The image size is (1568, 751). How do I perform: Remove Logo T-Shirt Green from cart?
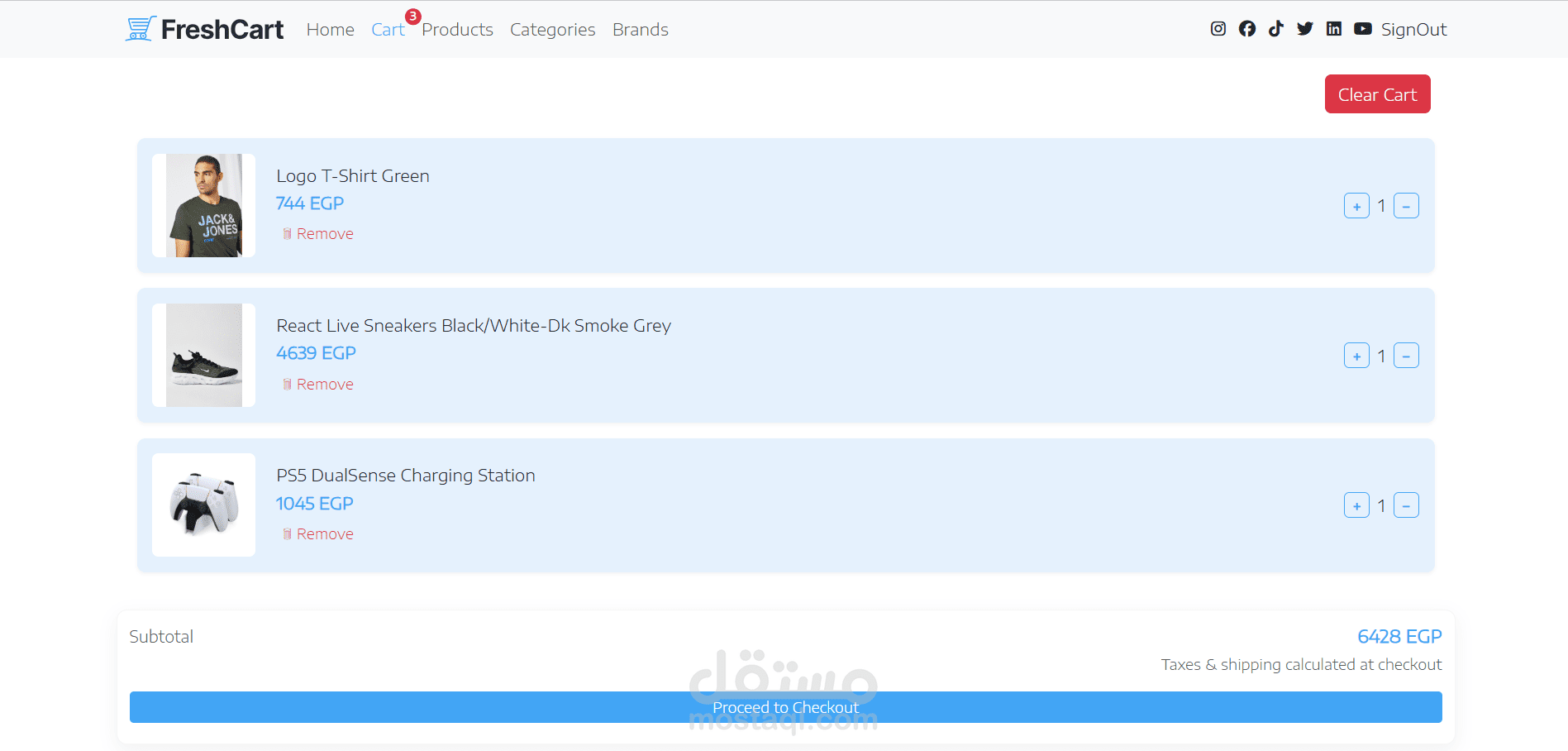click(318, 234)
